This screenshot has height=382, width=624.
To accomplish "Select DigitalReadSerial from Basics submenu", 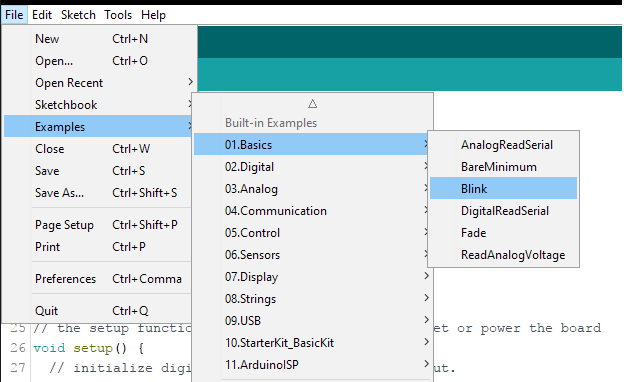I will [x=503, y=210].
